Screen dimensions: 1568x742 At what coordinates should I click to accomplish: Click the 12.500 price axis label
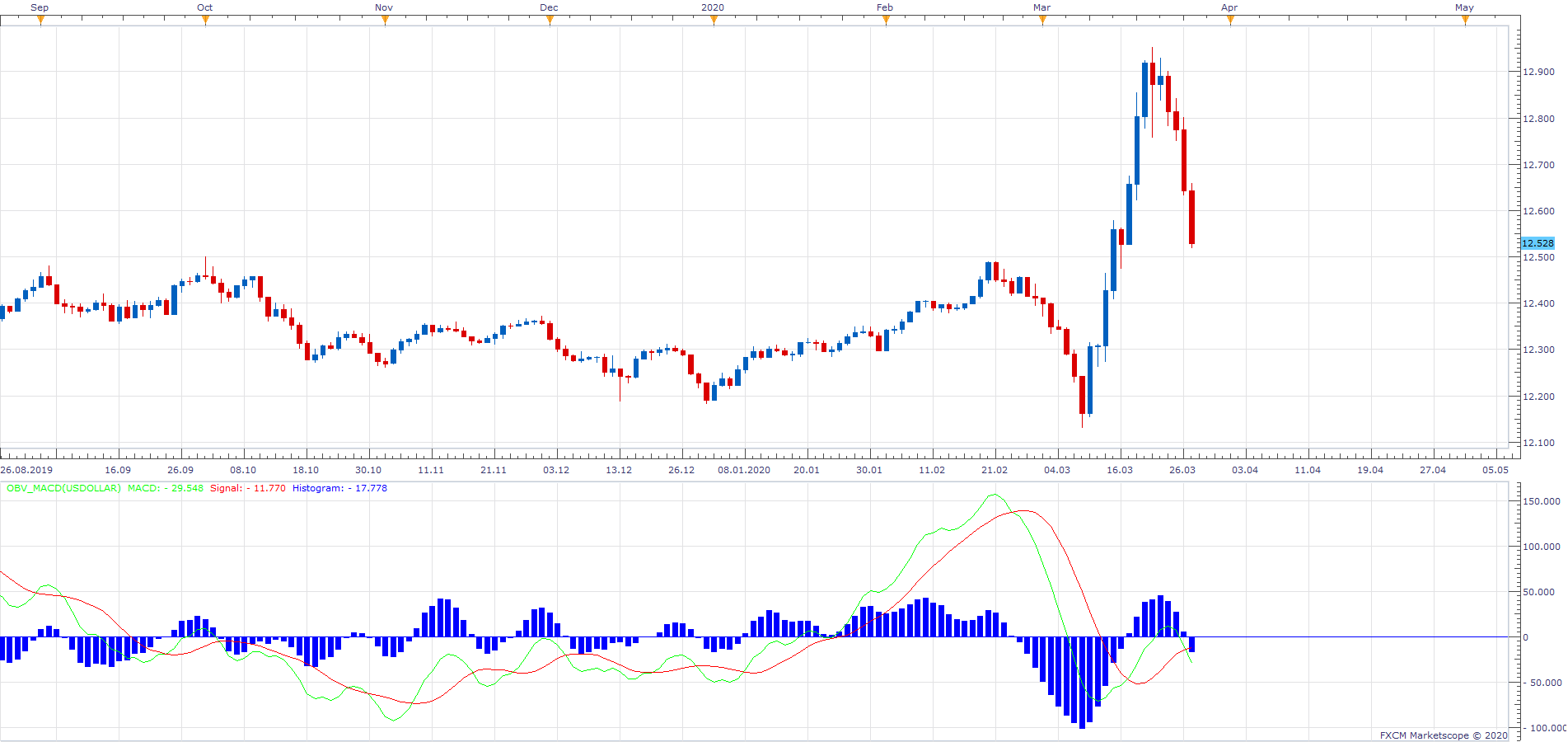click(1538, 257)
